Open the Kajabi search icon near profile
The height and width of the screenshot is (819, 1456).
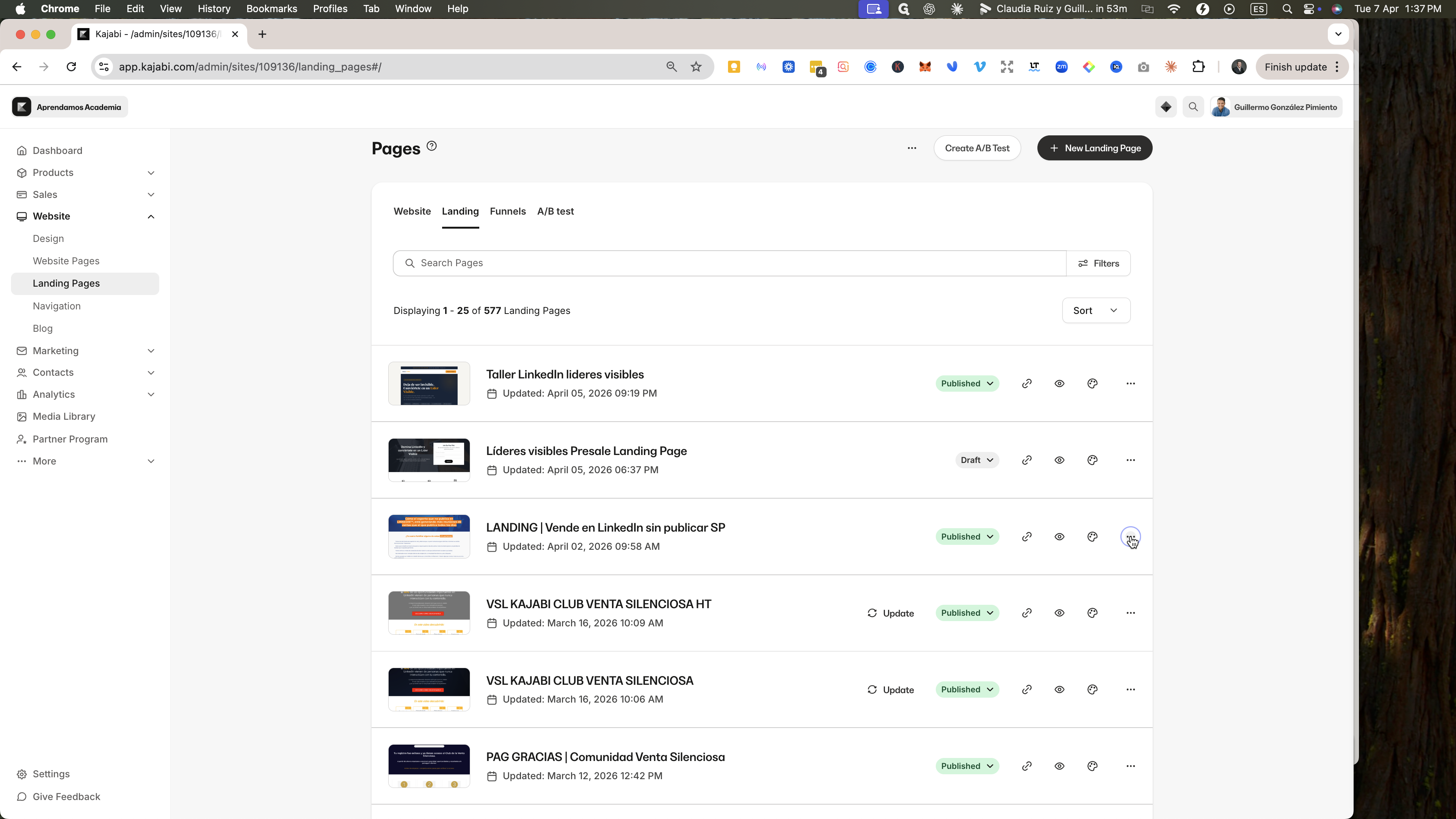pyautogui.click(x=1193, y=107)
